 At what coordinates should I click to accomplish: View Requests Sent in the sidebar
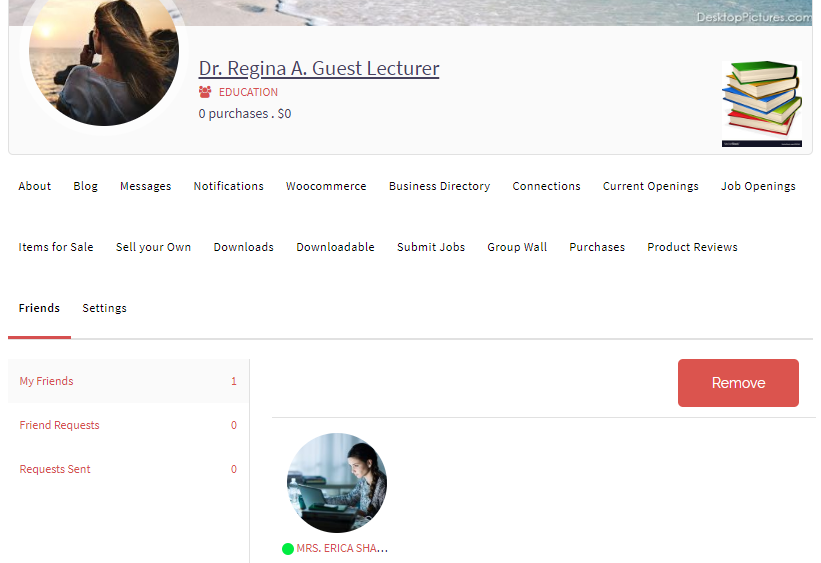click(x=128, y=469)
